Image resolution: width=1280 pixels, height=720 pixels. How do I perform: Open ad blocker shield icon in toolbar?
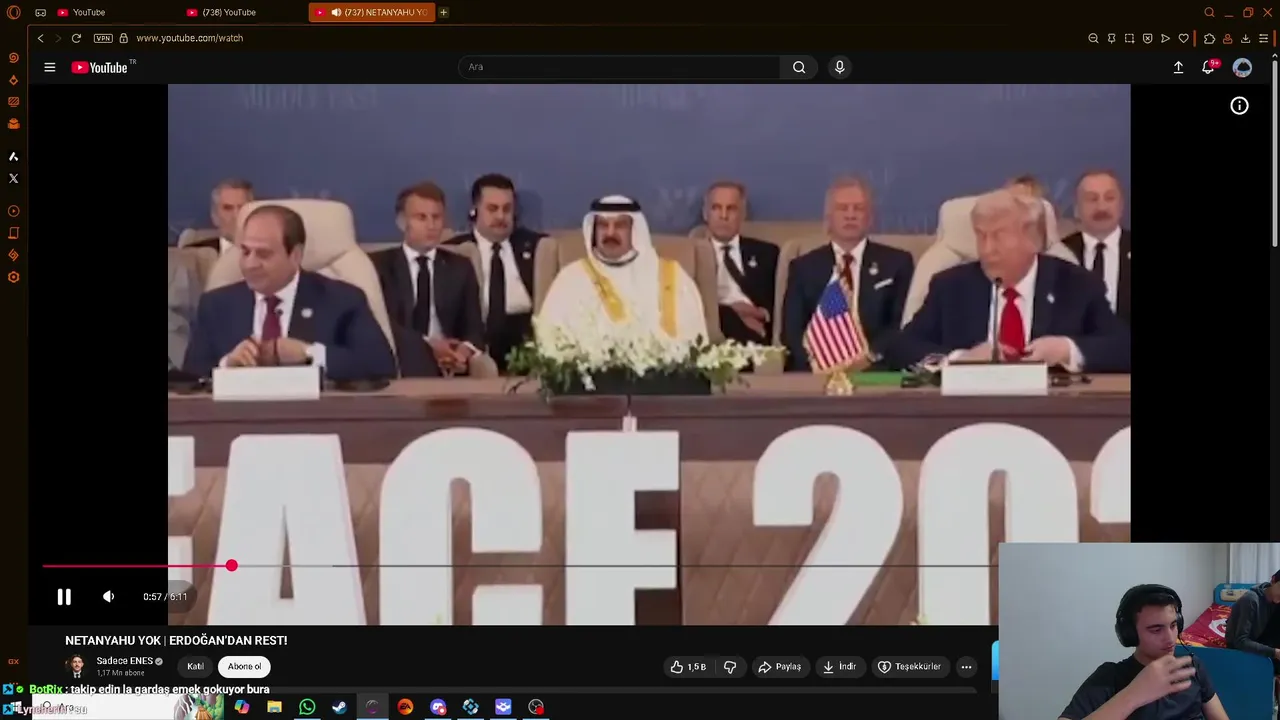pyautogui.click(x=1147, y=38)
